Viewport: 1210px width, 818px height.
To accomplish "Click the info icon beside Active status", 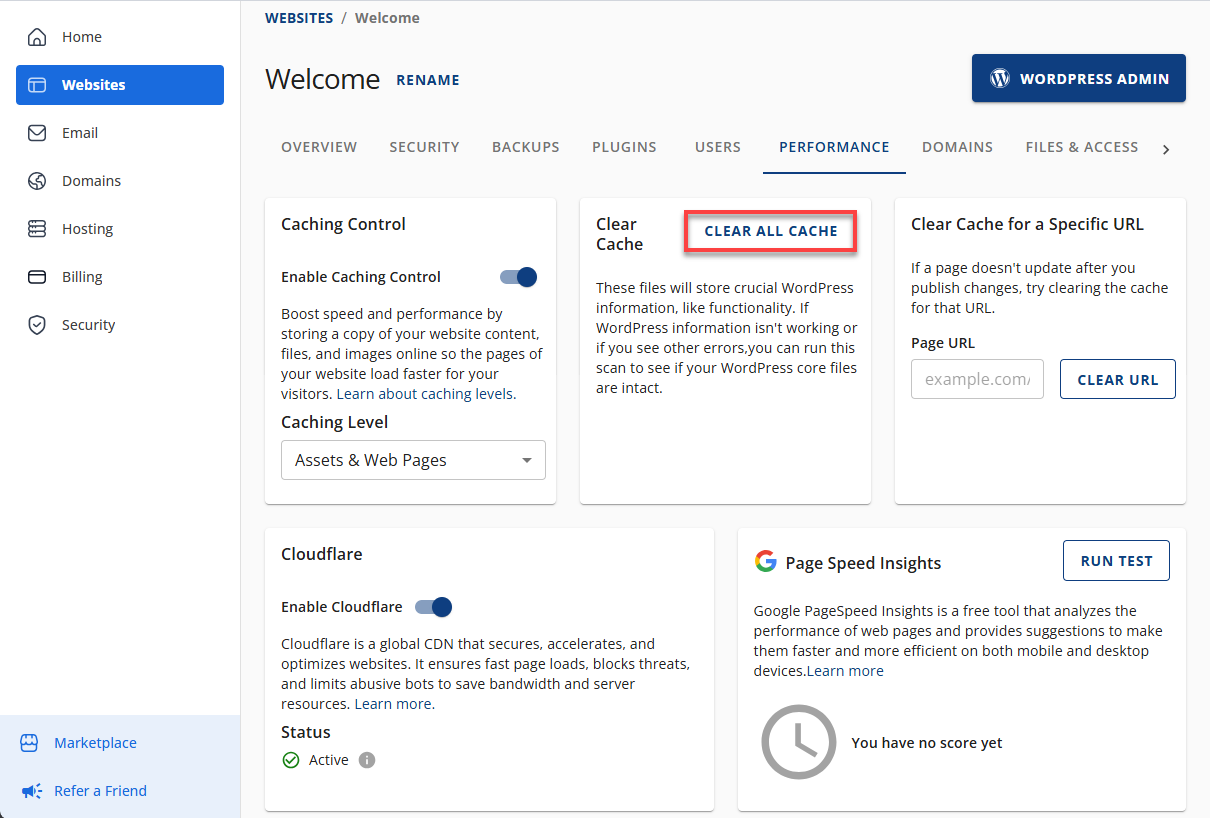I will click(x=367, y=760).
